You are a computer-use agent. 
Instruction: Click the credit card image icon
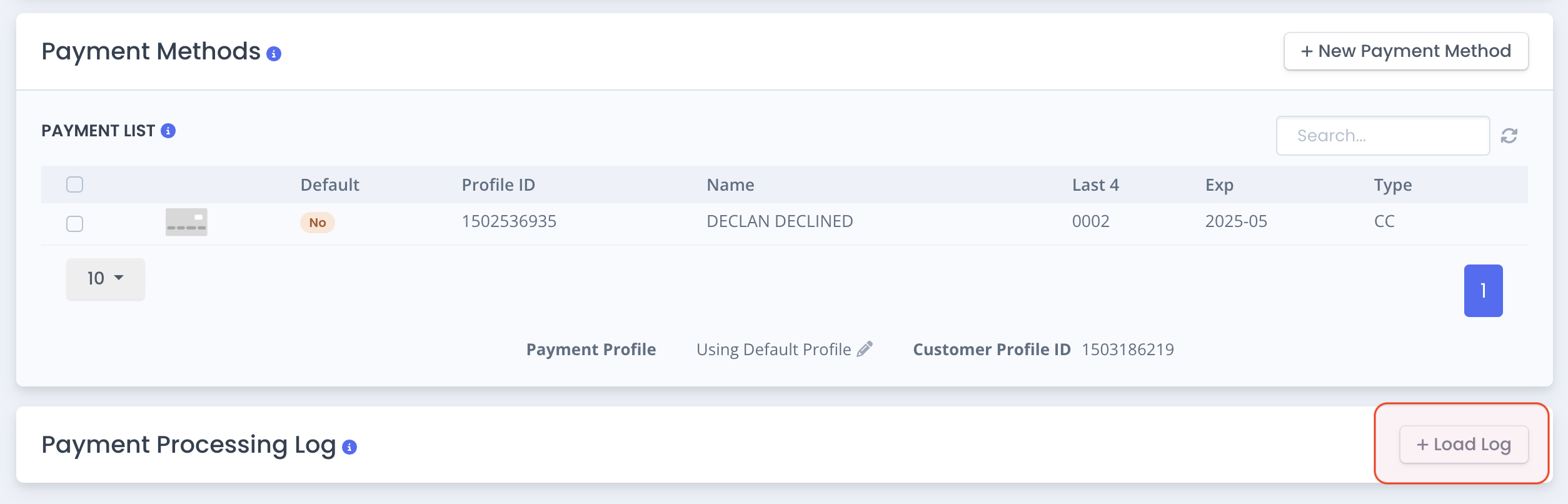(186, 222)
